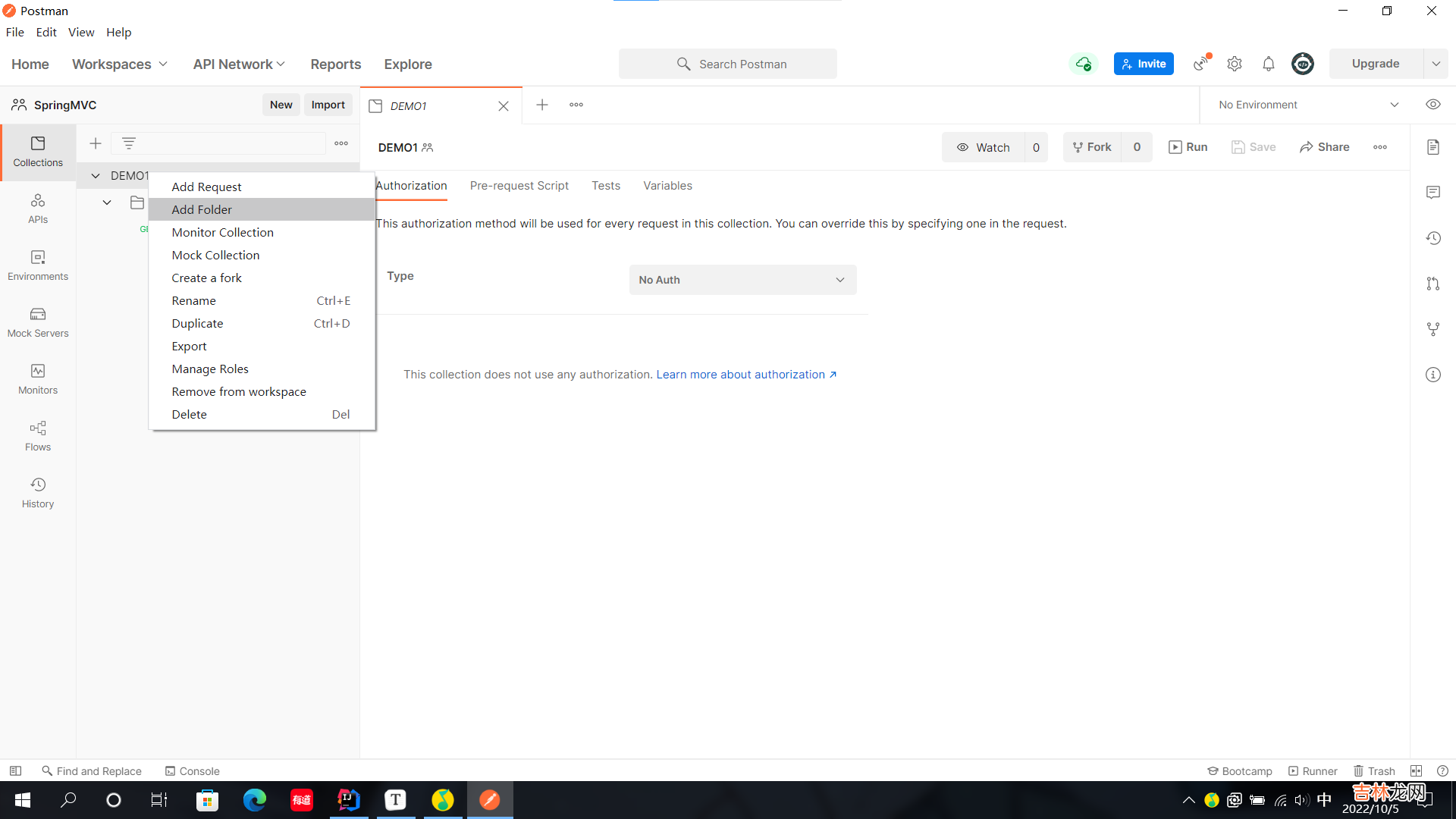The image size is (1456, 819).
Task: Open the History sidebar panel
Action: pos(38,492)
